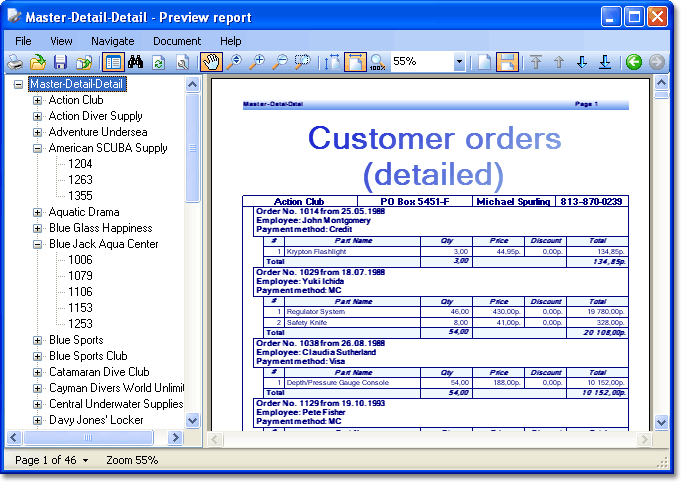Select the Blue Sports Club item

(x=88, y=356)
